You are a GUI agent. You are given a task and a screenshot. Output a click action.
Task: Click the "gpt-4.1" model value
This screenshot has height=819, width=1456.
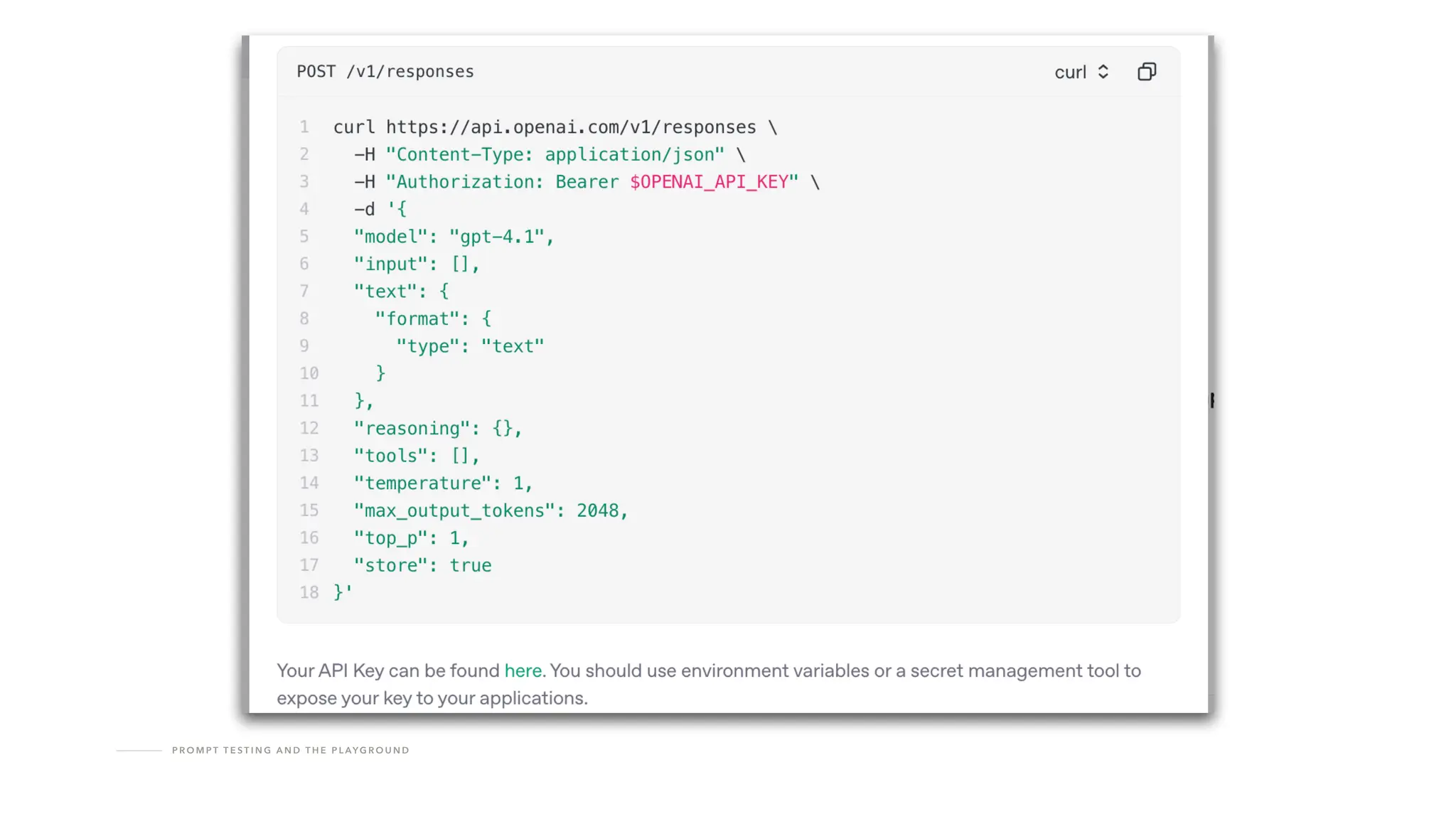tap(497, 237)
